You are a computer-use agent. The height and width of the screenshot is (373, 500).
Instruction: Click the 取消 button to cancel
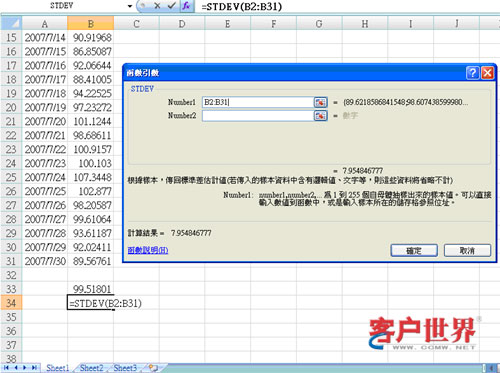(467, 250)
